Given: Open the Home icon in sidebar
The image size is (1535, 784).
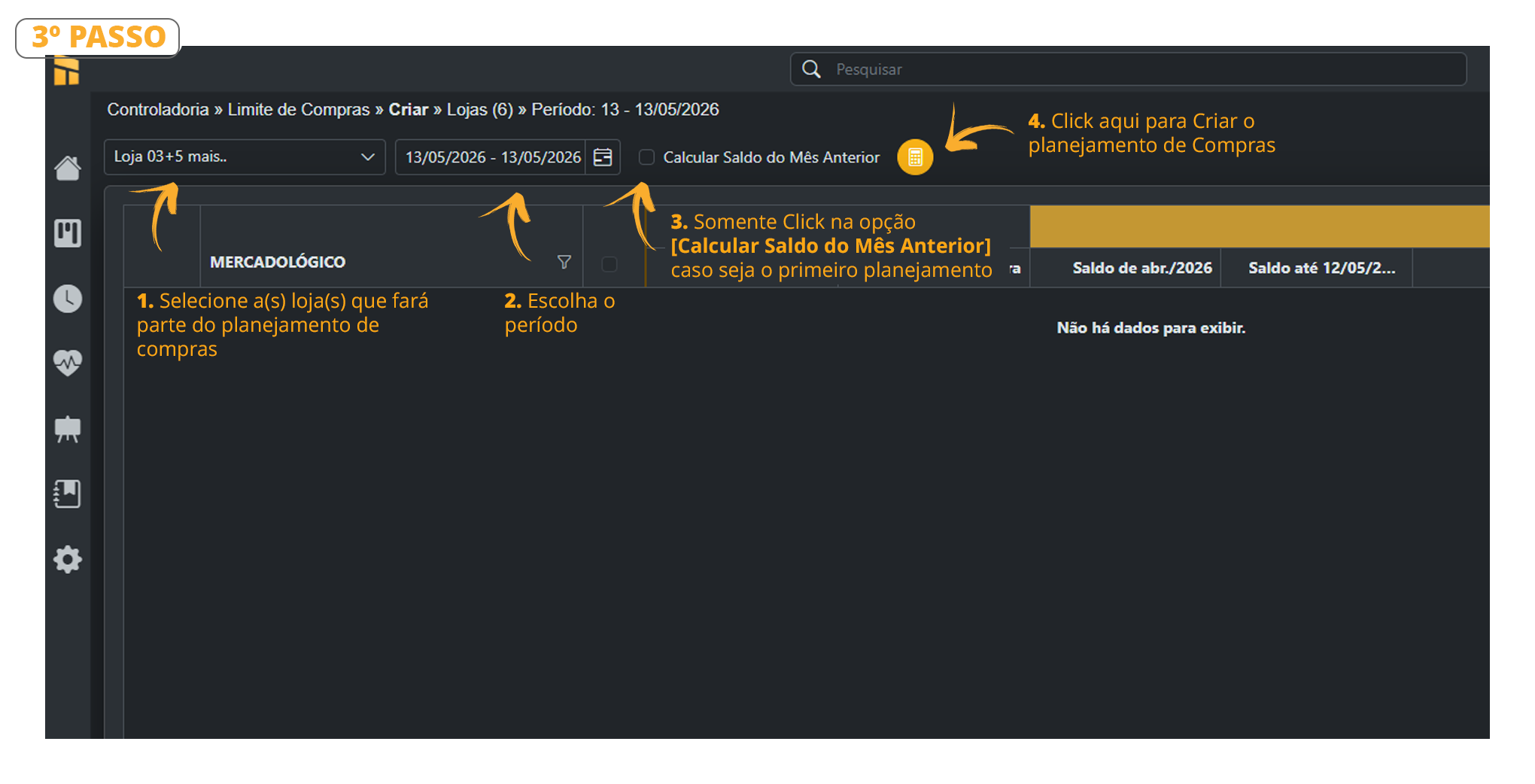Looking at the screenshot, I should click(68, 168).
